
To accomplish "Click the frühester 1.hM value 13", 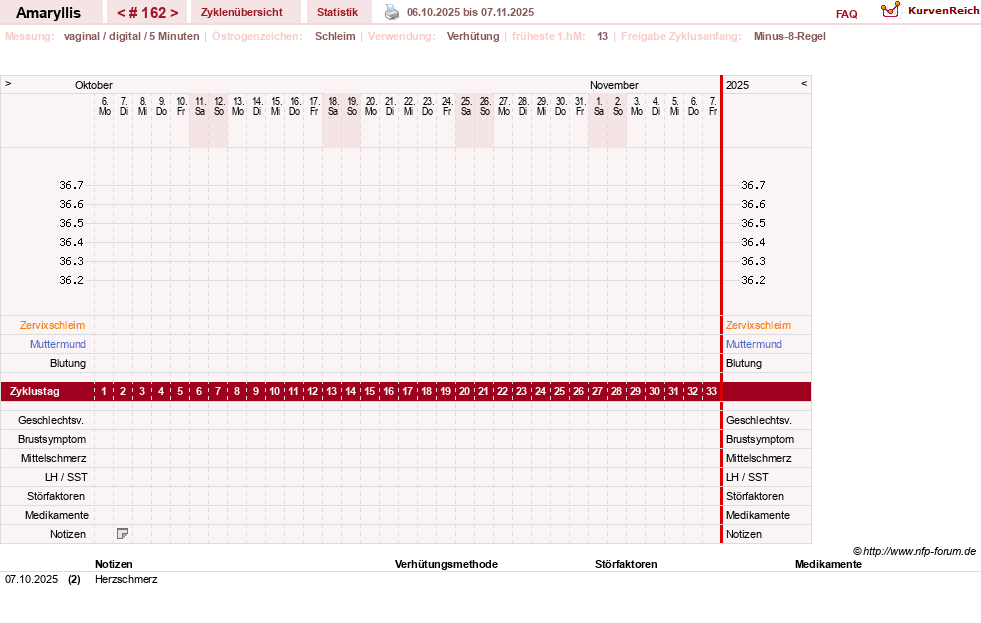I will click(602, 36).
